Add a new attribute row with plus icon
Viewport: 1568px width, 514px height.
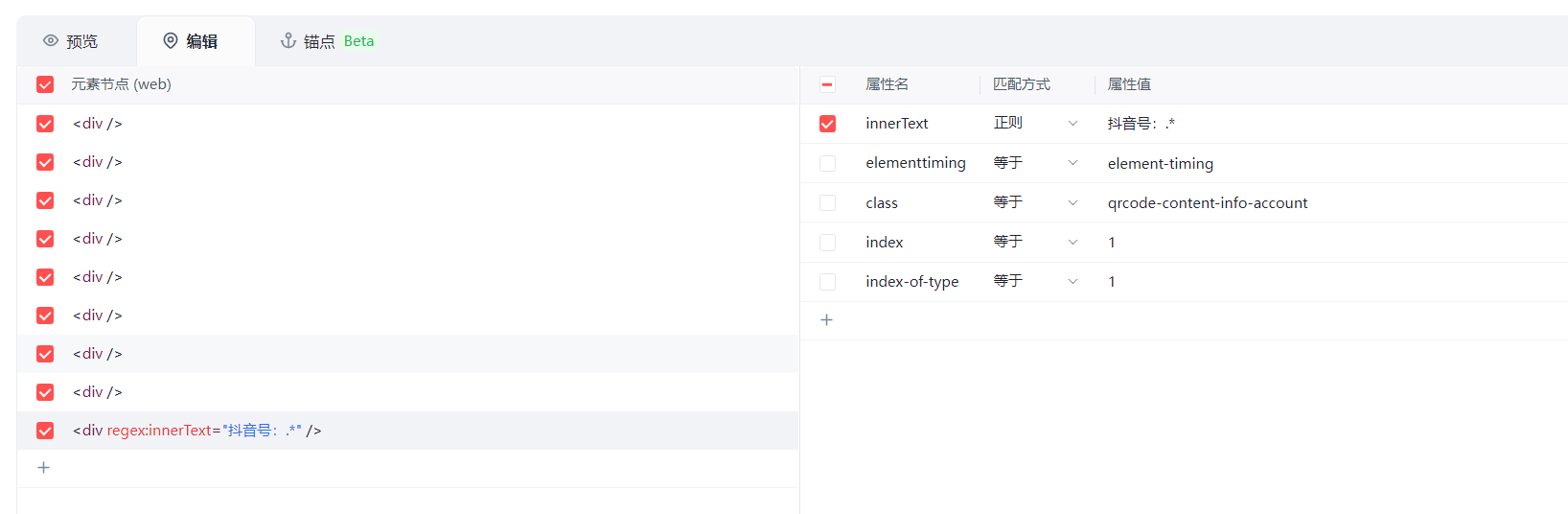pyautogui.click(x=826, y=320)
